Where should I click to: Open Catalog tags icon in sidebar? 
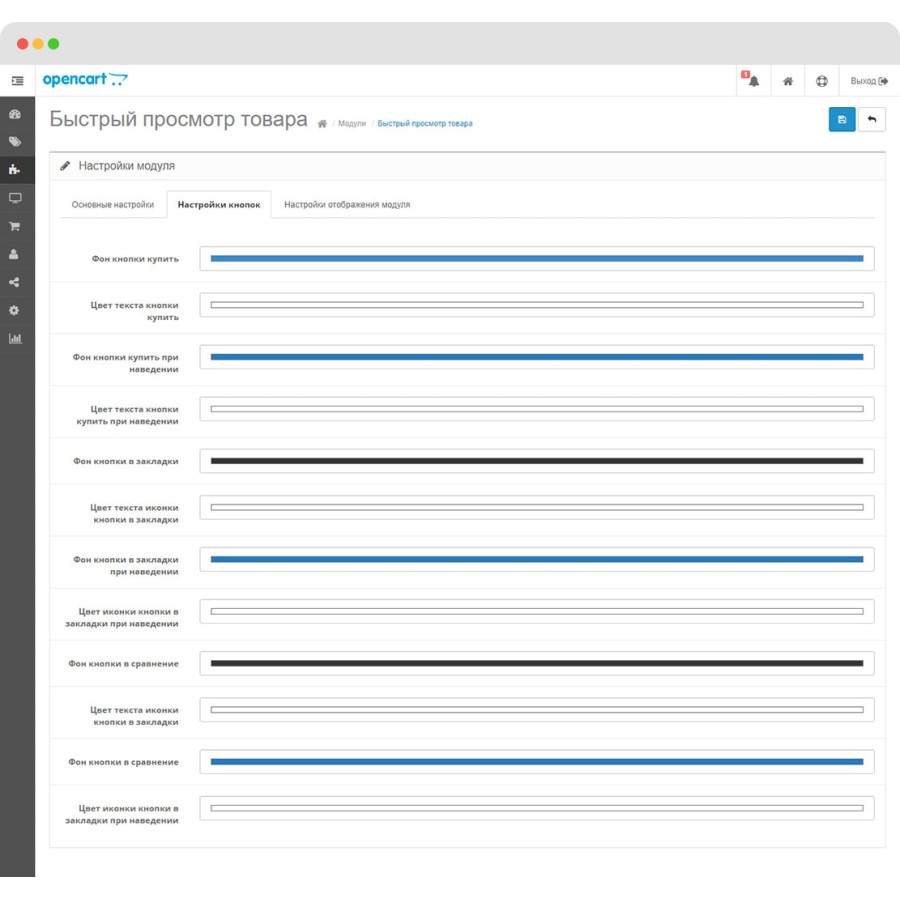(15, 142)
